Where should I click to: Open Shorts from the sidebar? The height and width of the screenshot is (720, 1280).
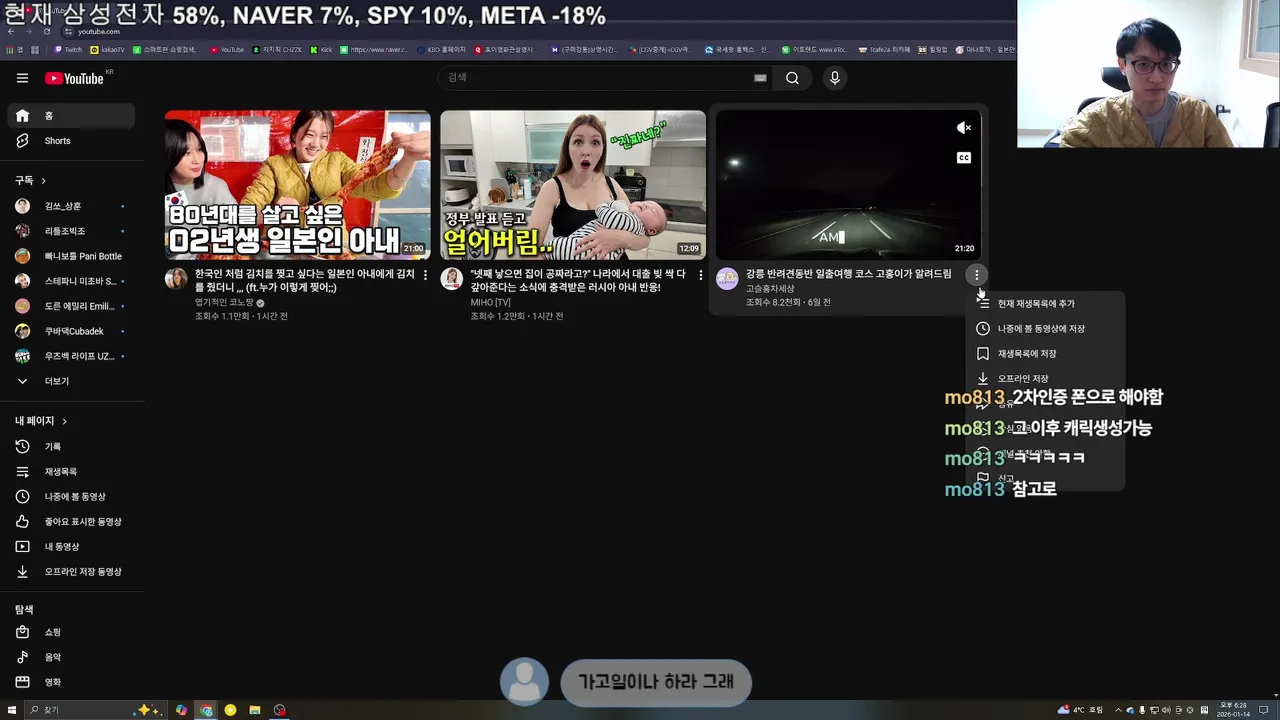coord(70,141)
